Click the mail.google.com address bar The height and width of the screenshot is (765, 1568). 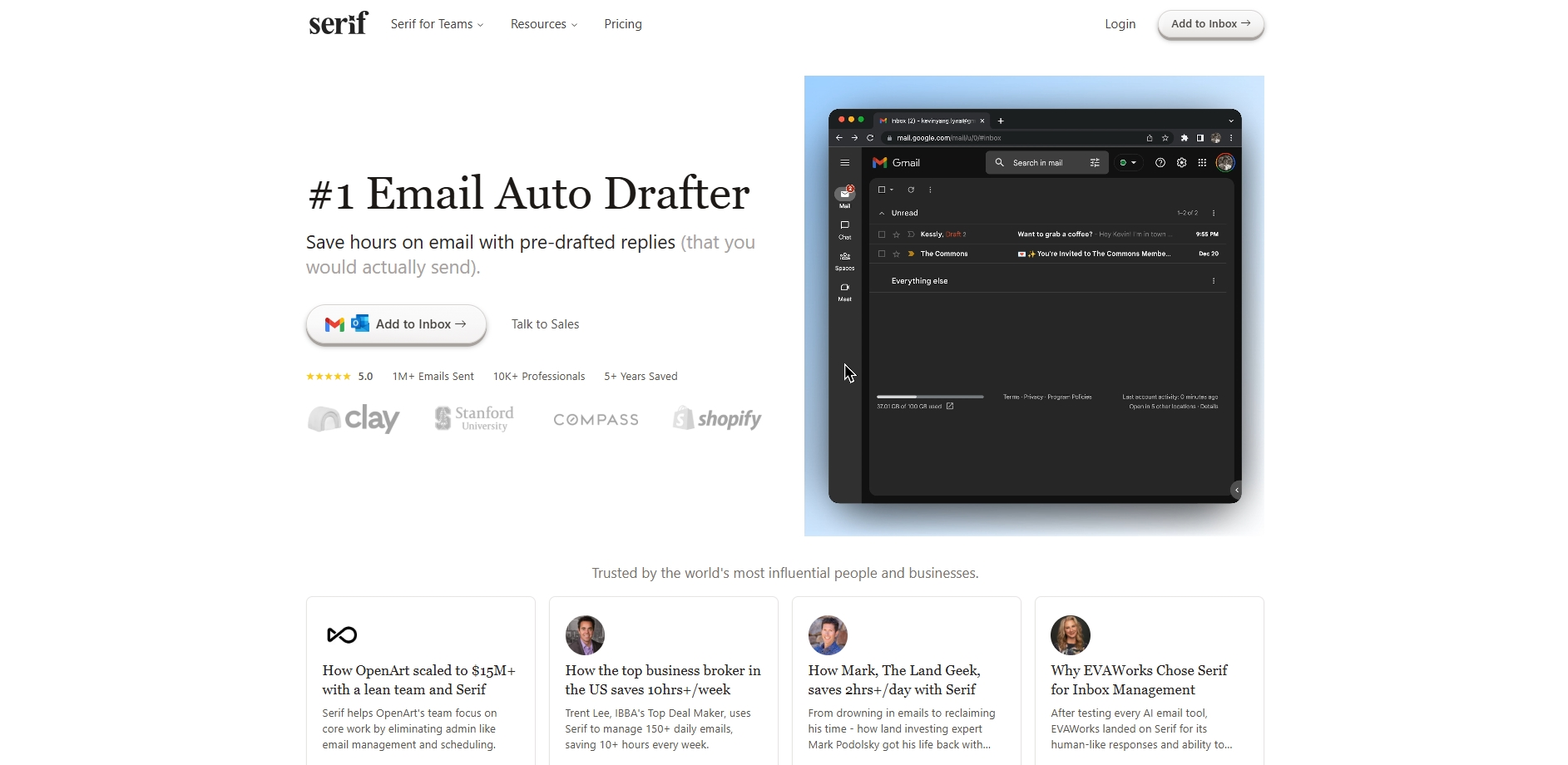[1027, 138]
